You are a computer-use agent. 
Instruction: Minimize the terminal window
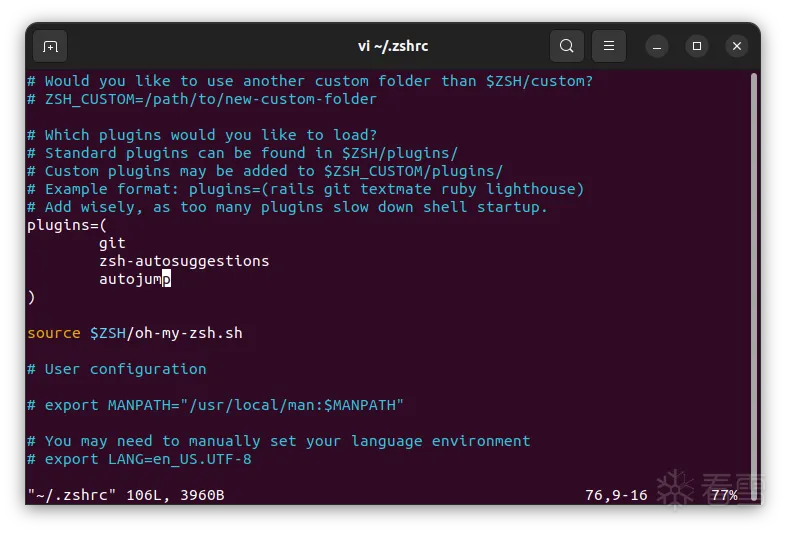(x=657, y=46)
